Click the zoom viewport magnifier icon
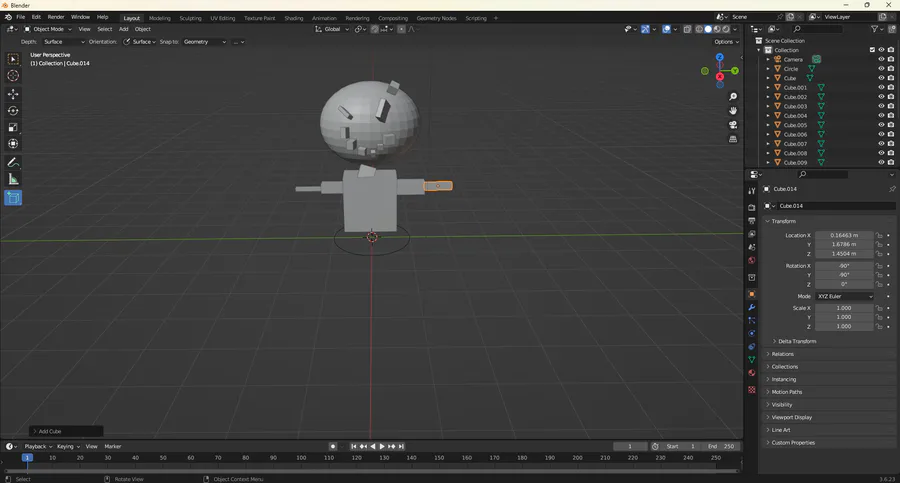 [x=733, y=97]
